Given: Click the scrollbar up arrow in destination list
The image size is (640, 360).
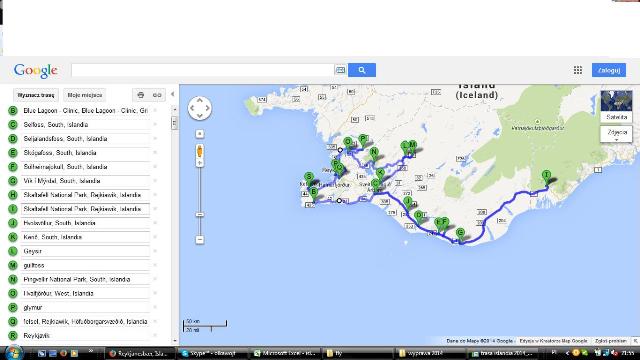Looking at the screenshot, I should (x=175, y=110).
